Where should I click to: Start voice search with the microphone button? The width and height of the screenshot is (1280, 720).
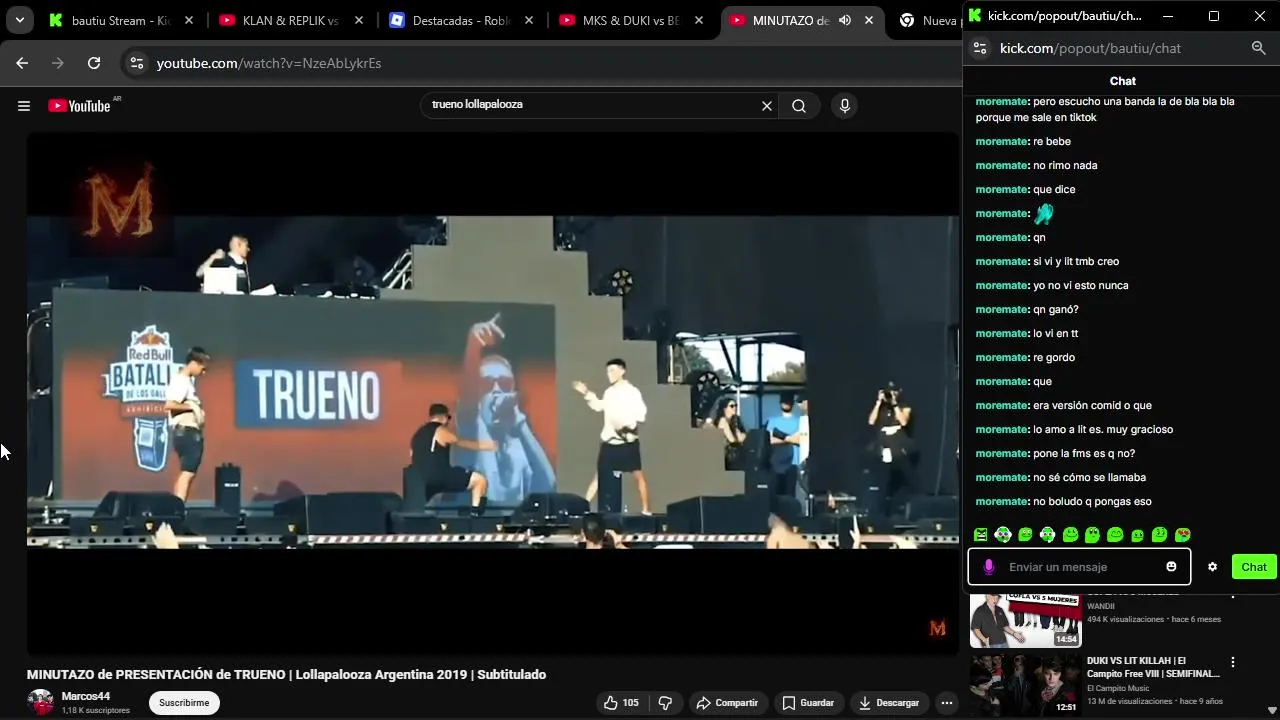tap(845, 106)
